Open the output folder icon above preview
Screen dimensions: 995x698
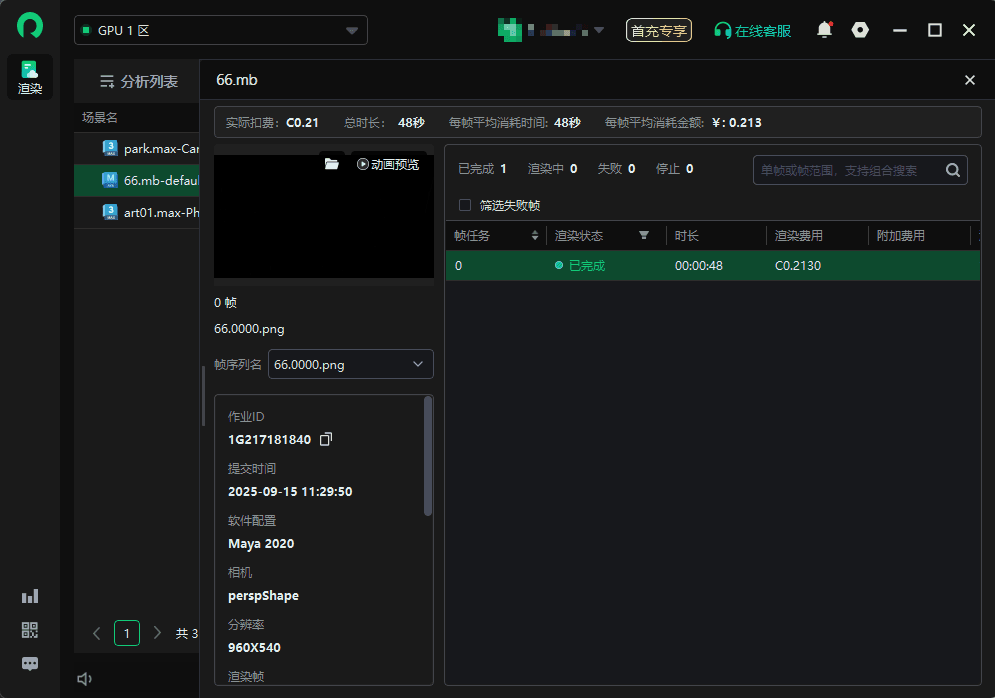click(332, 164)
